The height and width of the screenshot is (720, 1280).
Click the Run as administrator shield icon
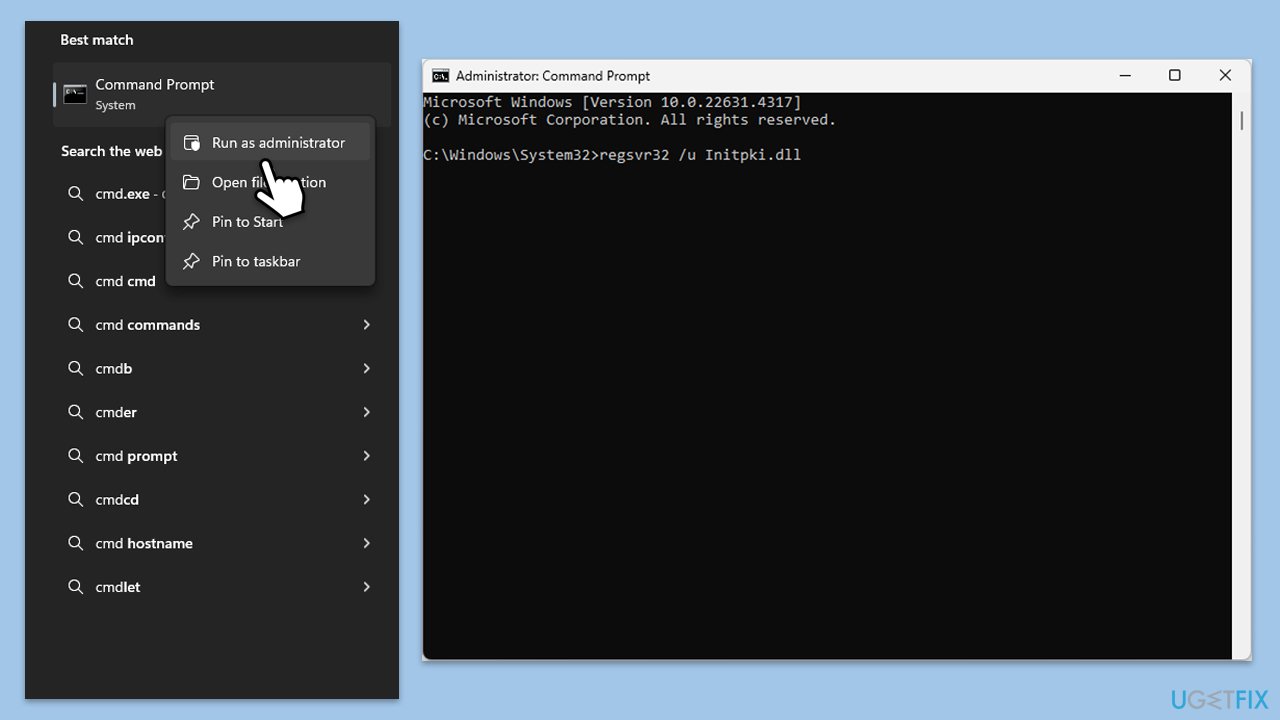[192, 143]
